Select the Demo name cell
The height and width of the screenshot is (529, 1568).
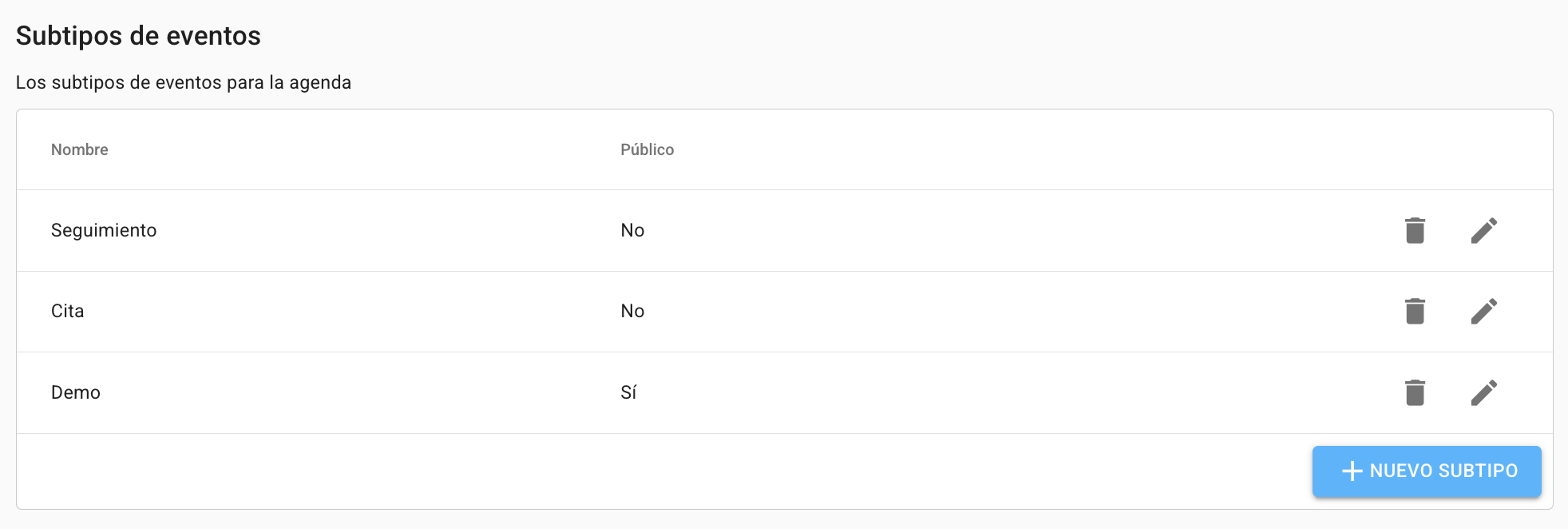(x=76, y=392)
